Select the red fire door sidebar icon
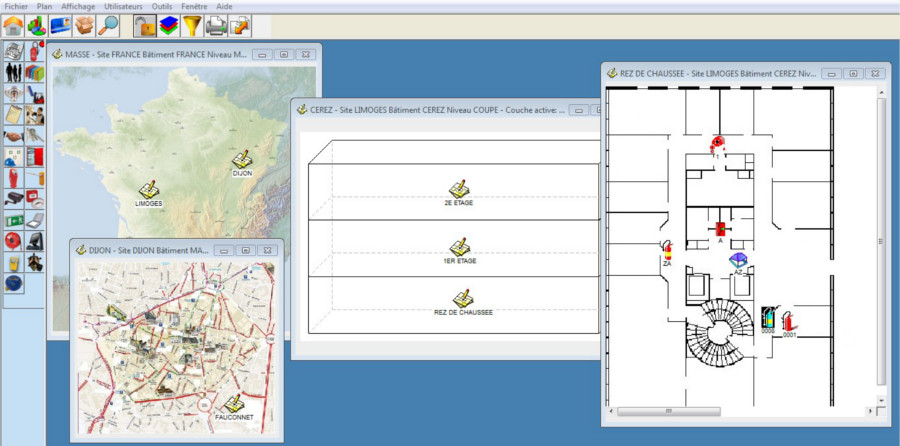The width and height of the screenshot is (900, 446). (35, 157)
